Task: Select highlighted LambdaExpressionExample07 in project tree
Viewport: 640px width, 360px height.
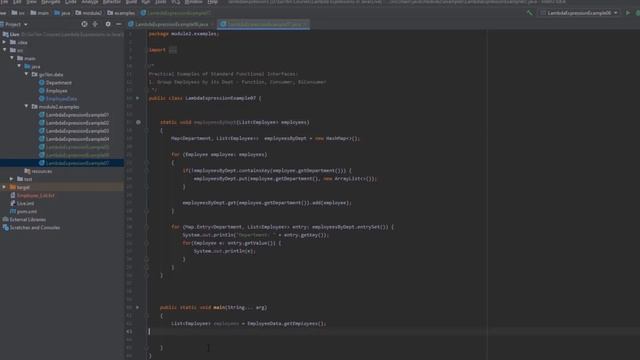Action: pos(62,163)
